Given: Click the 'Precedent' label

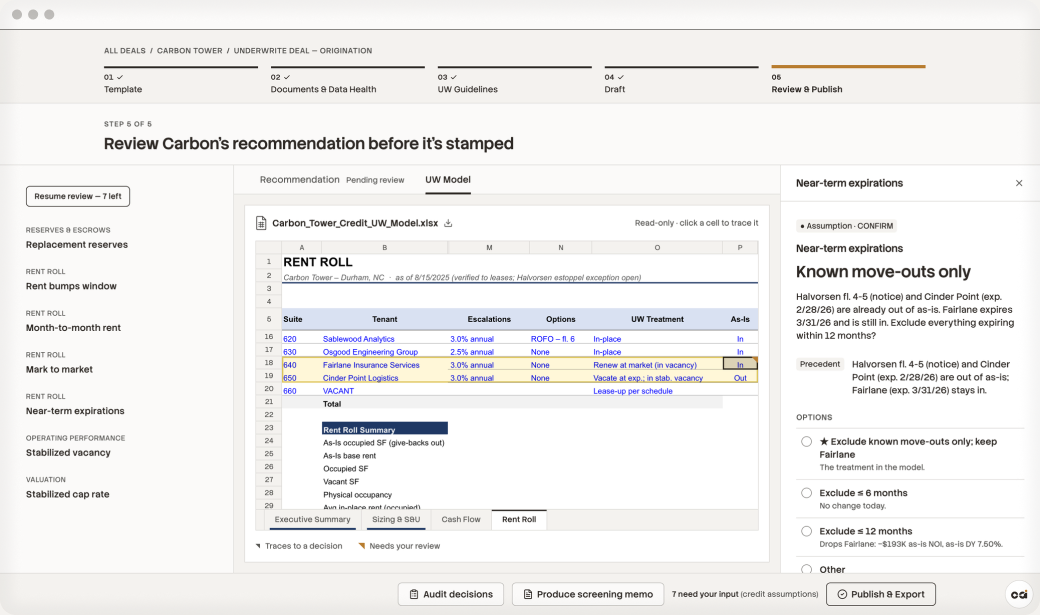Looking at the screenshot, I should [820, 364].
